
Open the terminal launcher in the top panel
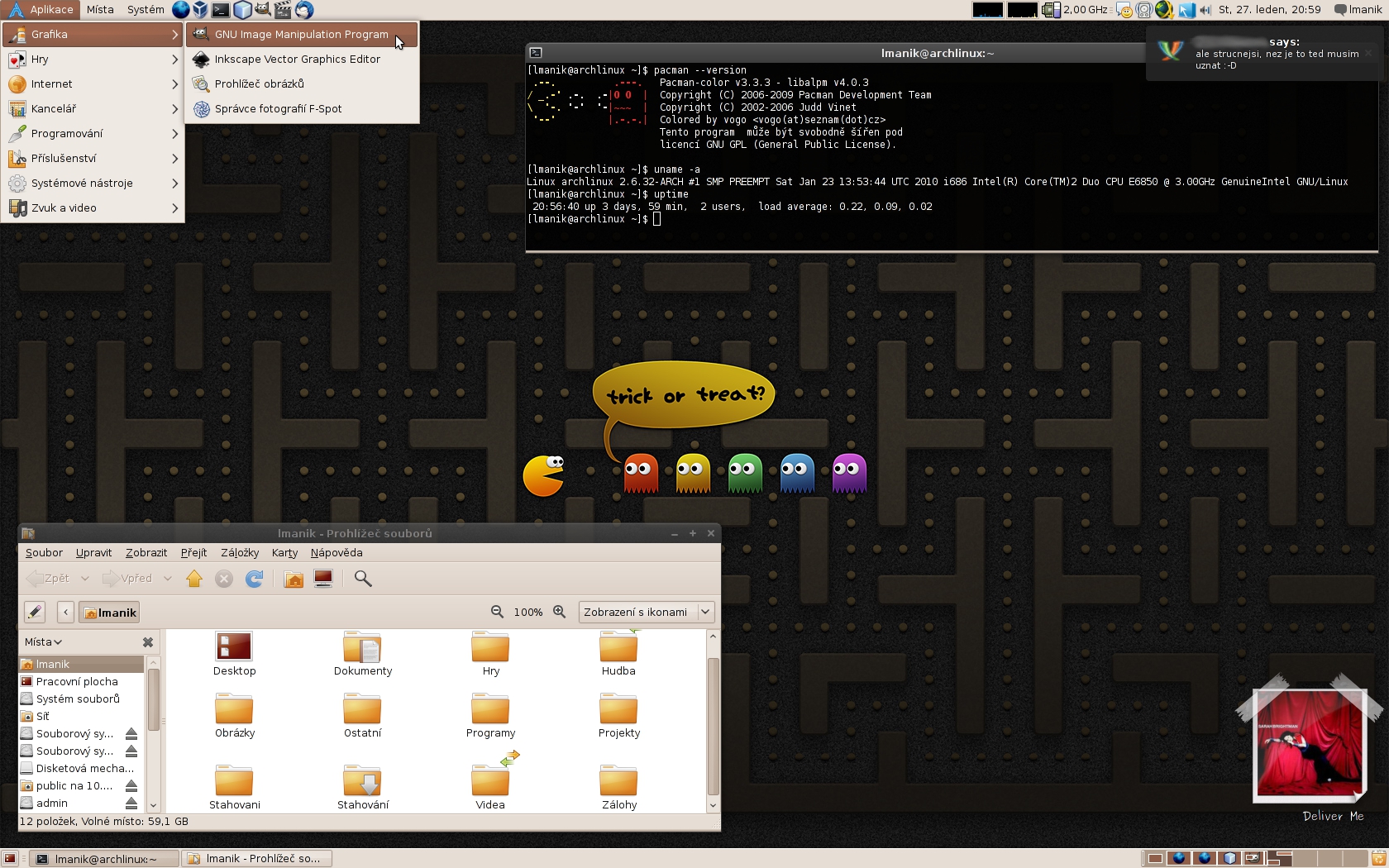(x=221, y=10)
